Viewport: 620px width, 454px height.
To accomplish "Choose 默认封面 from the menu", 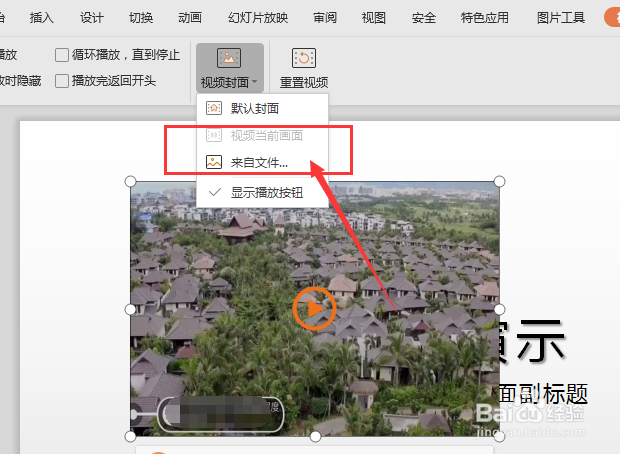I will (x=263, y=108).
